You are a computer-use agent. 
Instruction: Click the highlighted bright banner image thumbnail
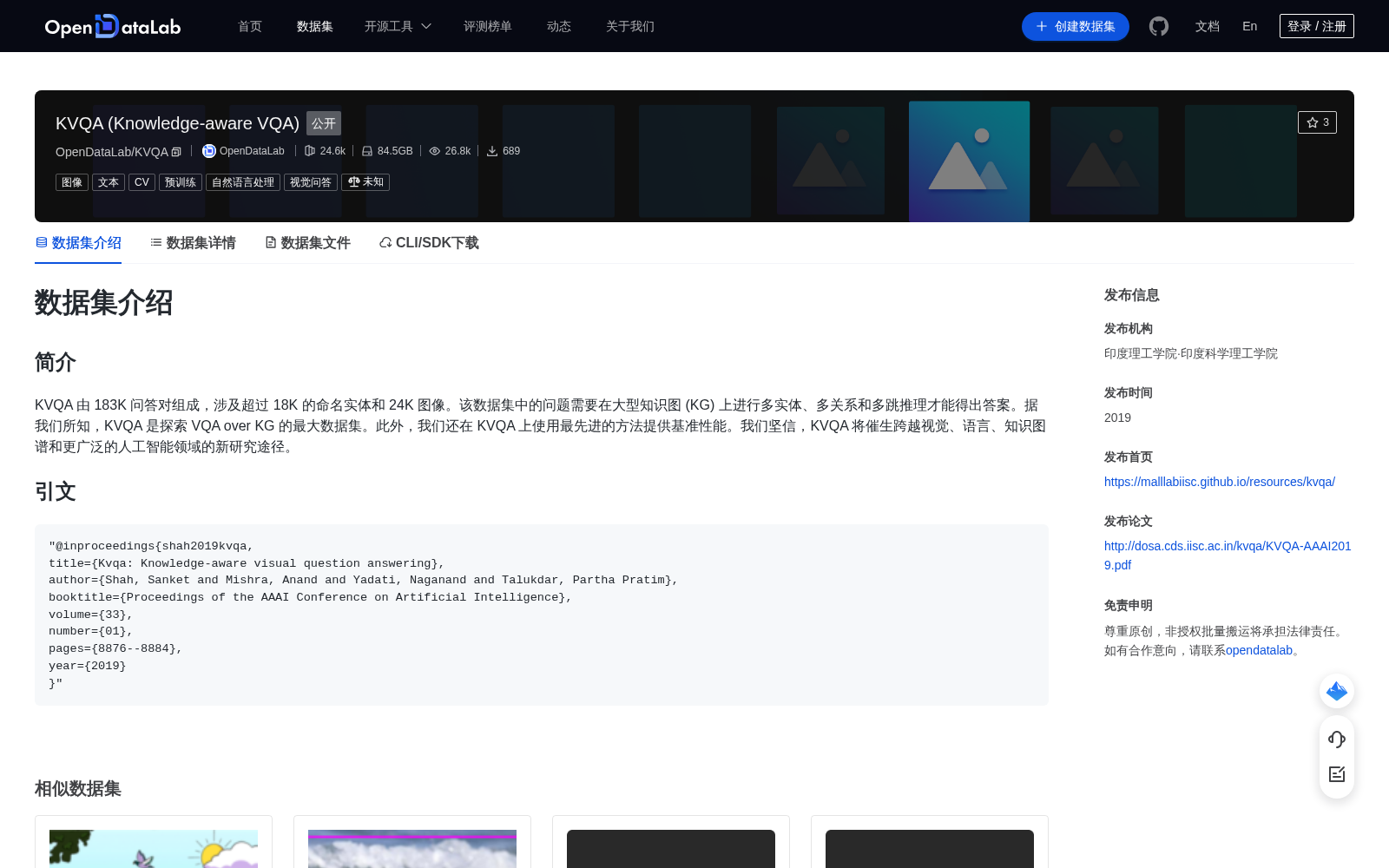pyautogui.click(x=970, y=161)
